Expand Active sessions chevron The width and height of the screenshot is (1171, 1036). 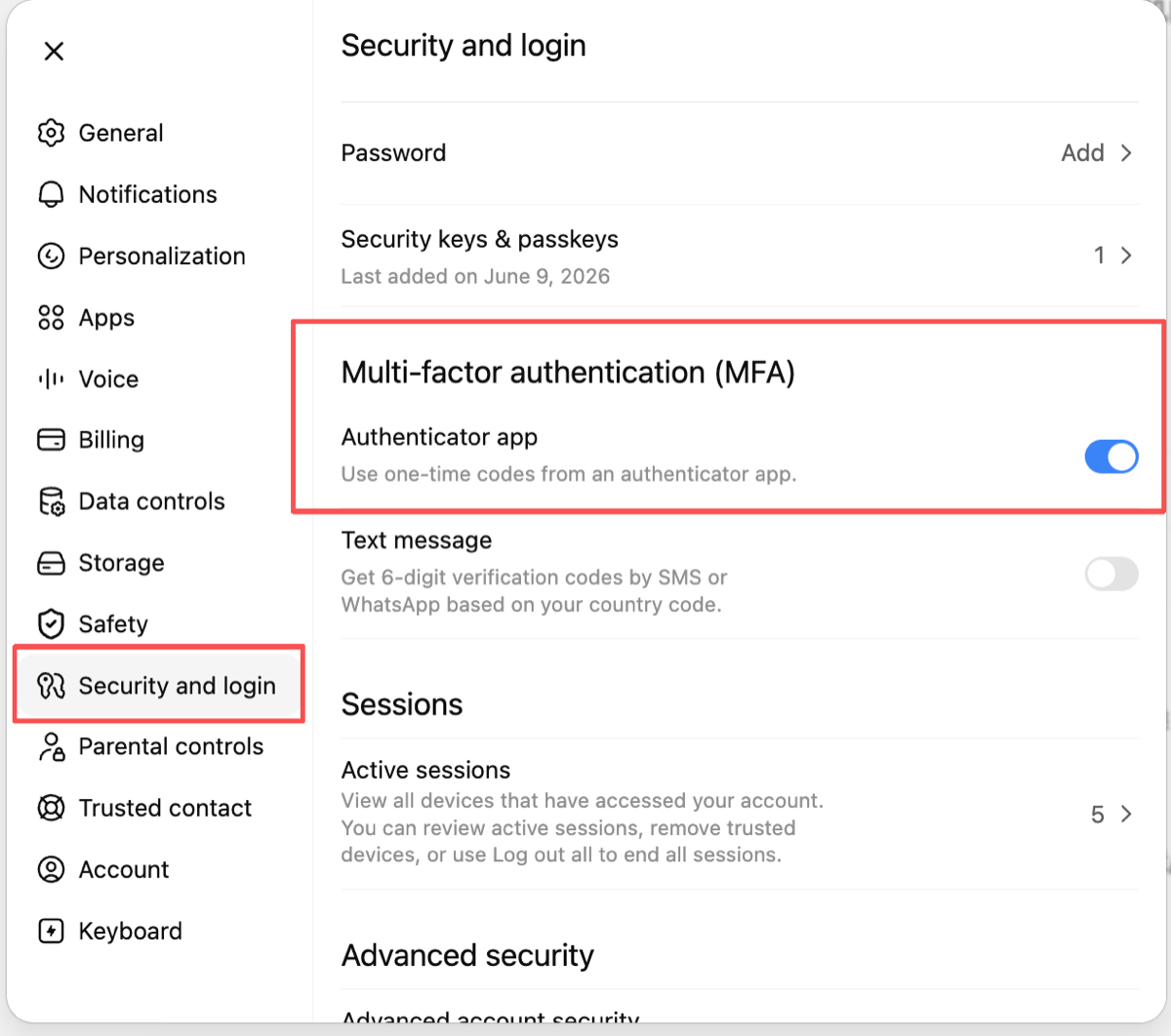pyautogui.click(x=1126, y=814)
